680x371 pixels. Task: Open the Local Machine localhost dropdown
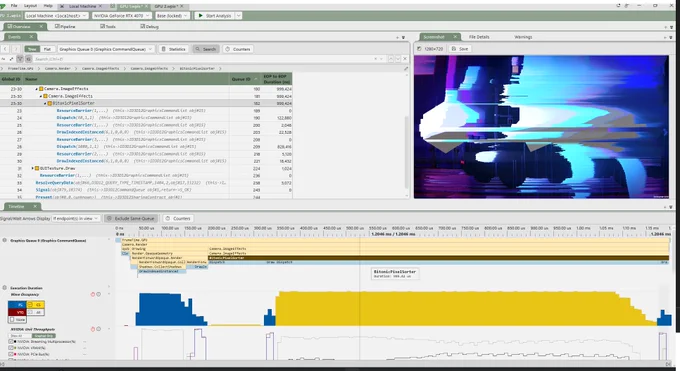pyautogui.click(x=56, y=16)
